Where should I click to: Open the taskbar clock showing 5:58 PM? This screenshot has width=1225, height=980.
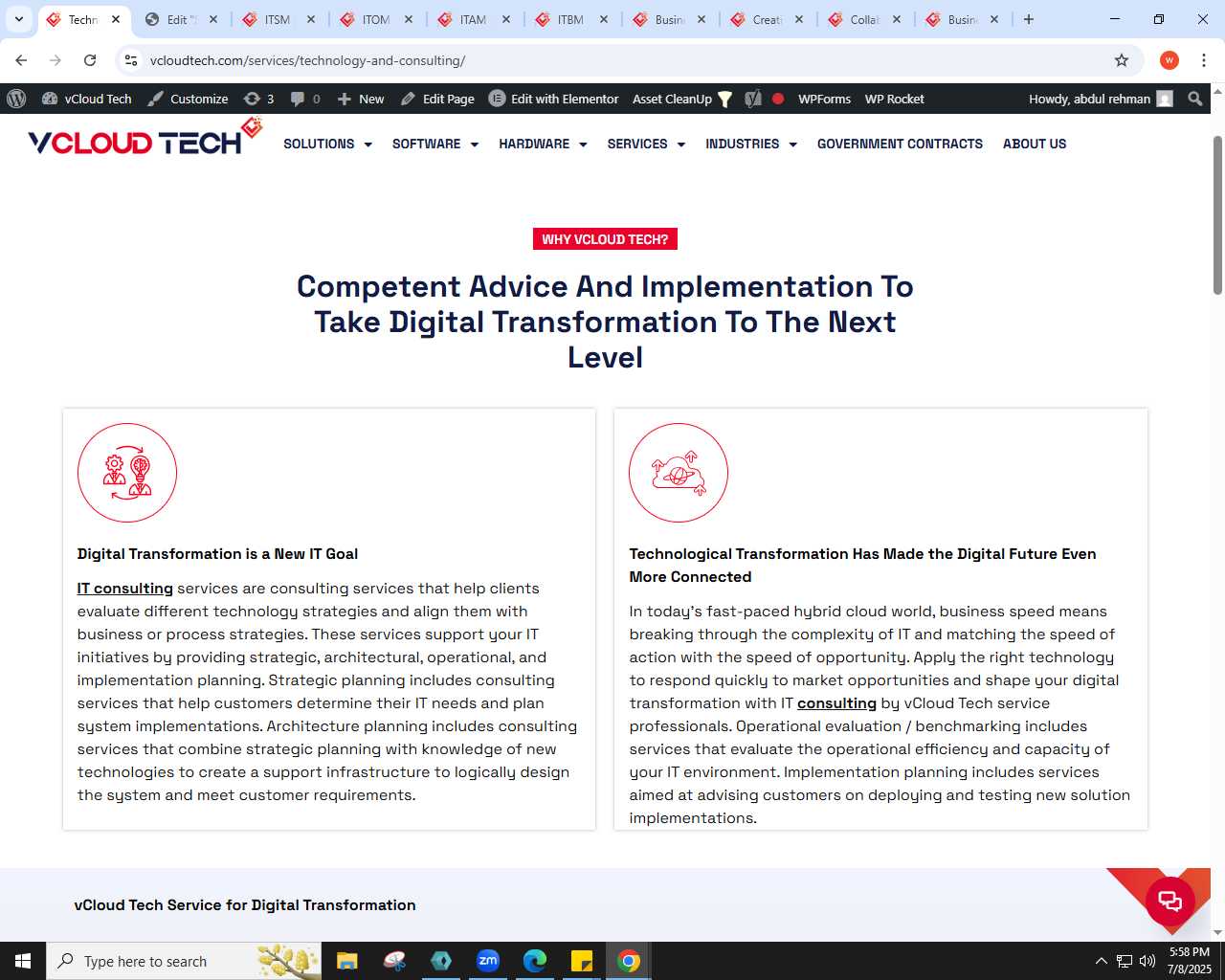(1189, 961)
